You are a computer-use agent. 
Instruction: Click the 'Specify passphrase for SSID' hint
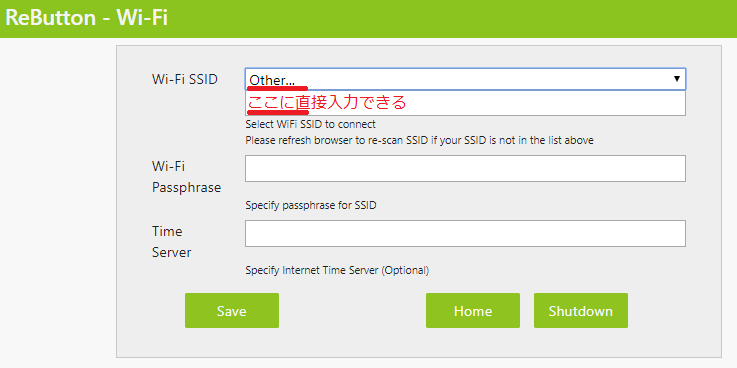[311, 205]
